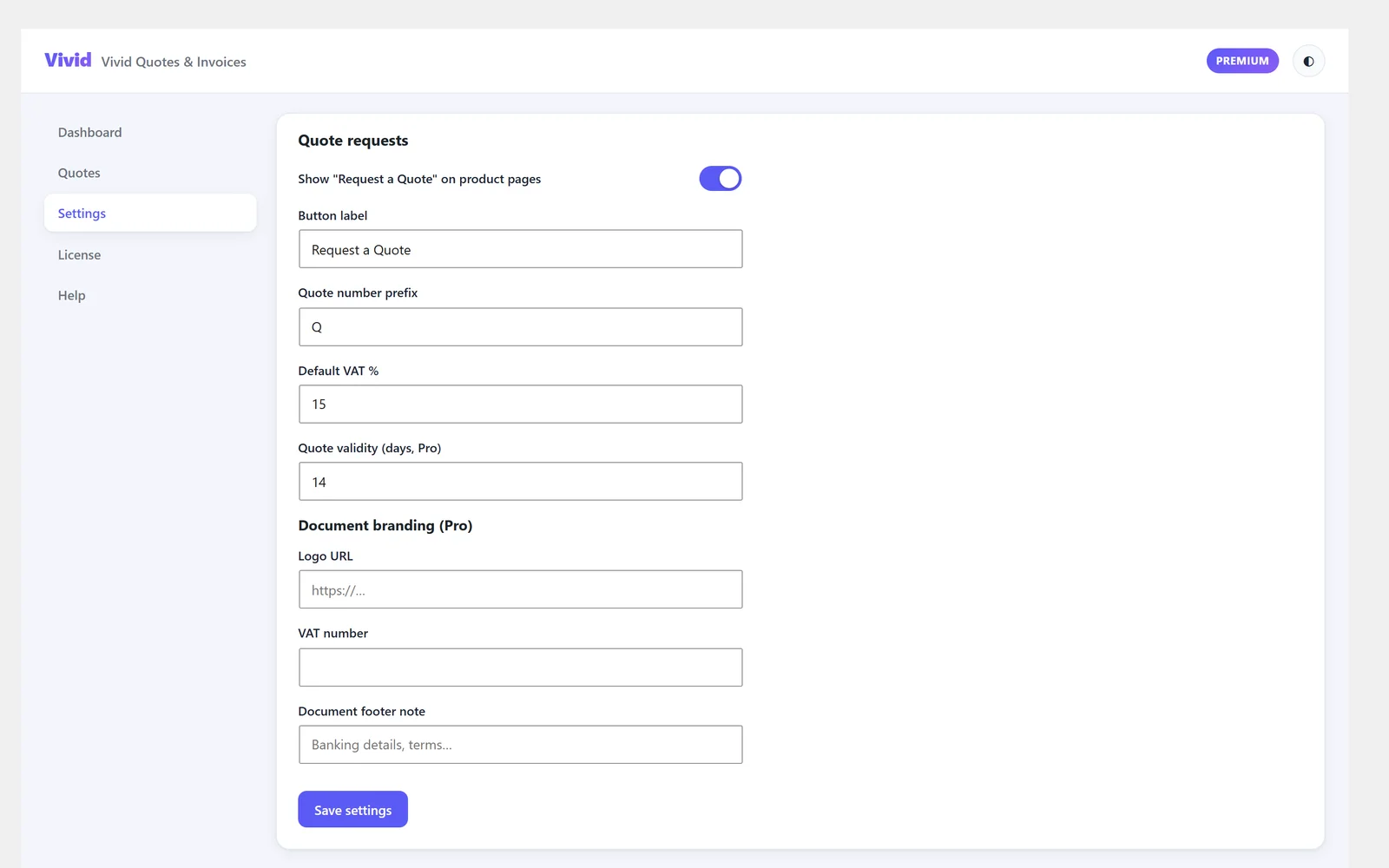Click the 'Show "Request a Quote" on product pages' label

pos(419,179)
